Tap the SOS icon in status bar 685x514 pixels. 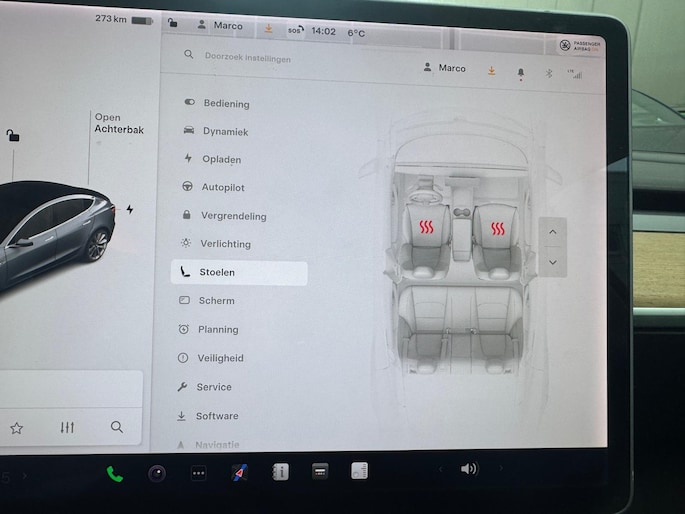click(294, 30)
